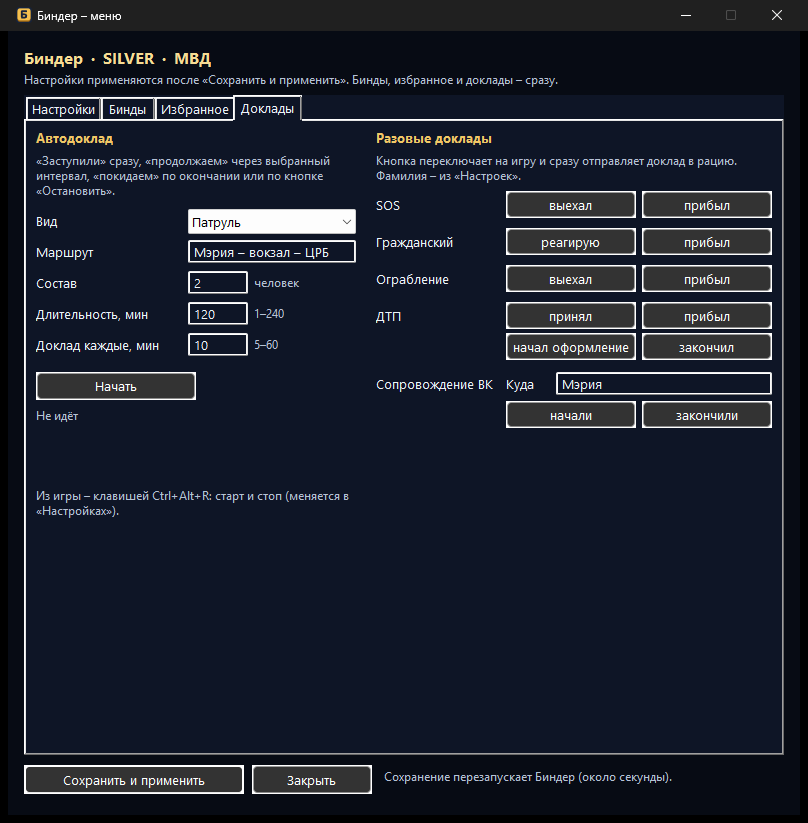Click выехал for Ограбление
Screen dimensions: 808x823
point(571,279)
